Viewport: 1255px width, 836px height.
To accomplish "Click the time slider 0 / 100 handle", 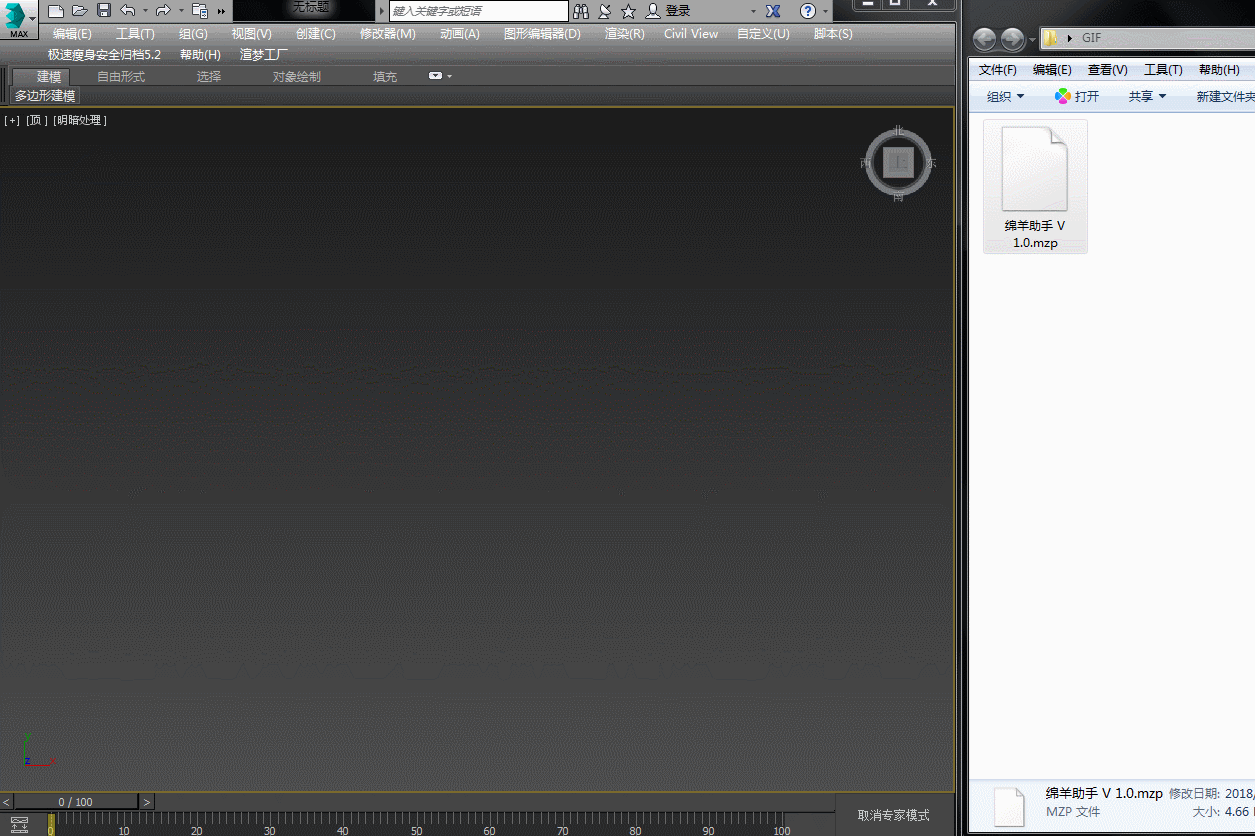I will pyautogui.click(x=76, y=802).
